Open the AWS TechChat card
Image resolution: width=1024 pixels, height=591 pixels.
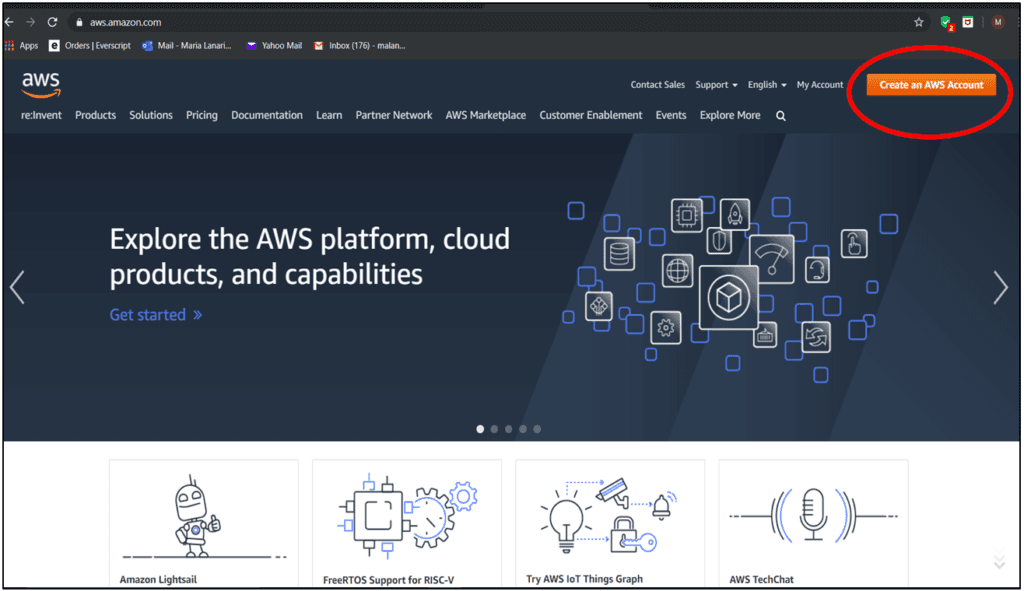coord(813,524)
